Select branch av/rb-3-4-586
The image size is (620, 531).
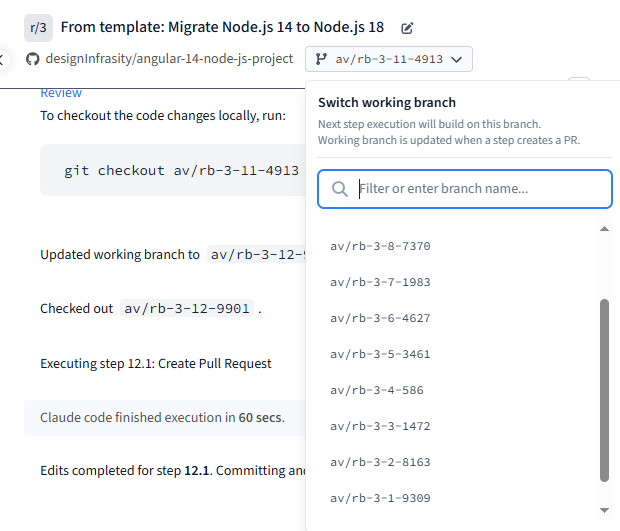click(x=376, y=390)
